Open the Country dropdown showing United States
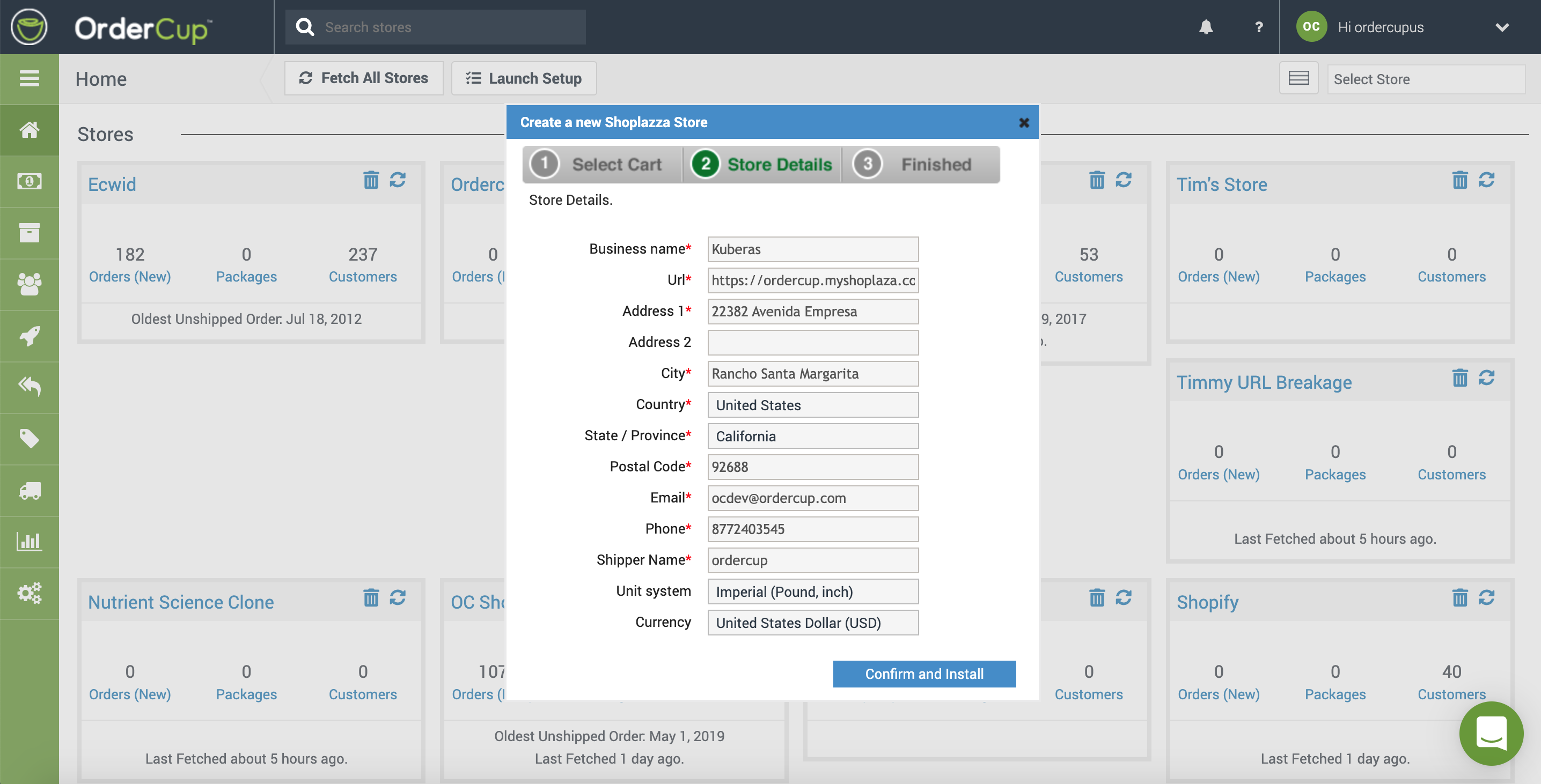 coord(812,405)
